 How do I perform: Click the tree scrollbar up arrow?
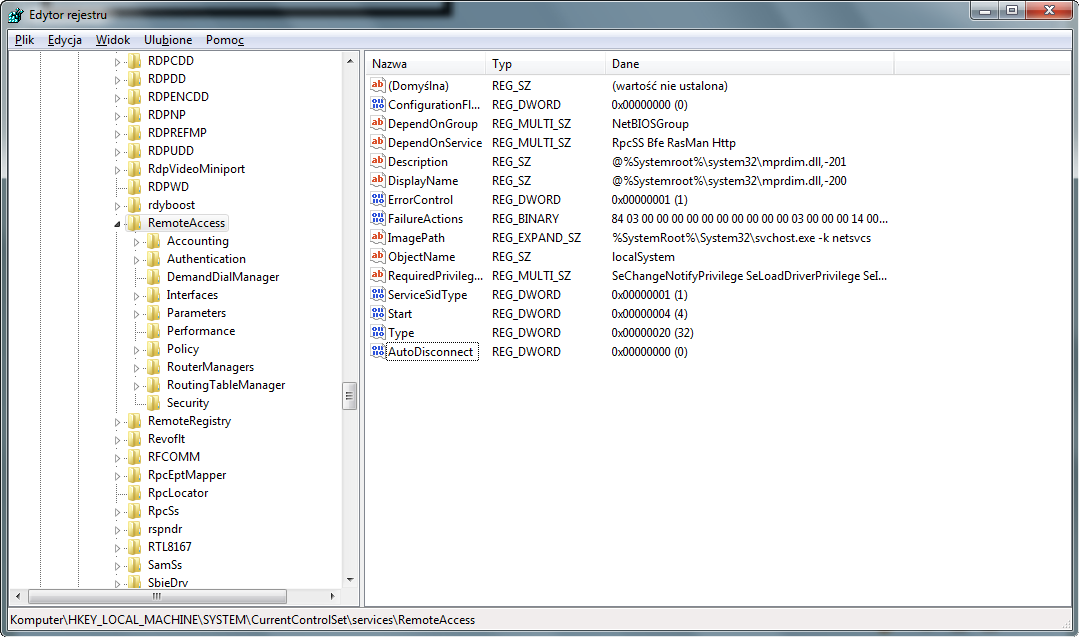350,61
